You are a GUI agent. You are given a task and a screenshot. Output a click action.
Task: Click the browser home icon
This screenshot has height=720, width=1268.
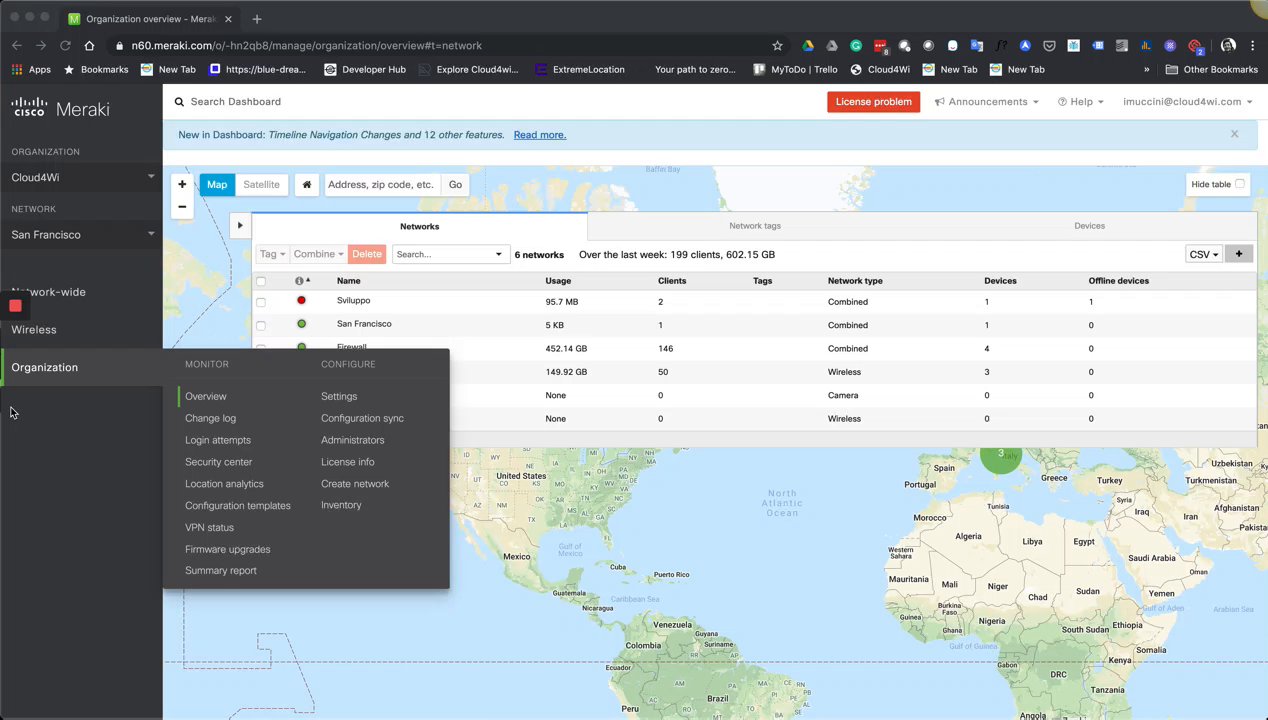tap(89, 45)
